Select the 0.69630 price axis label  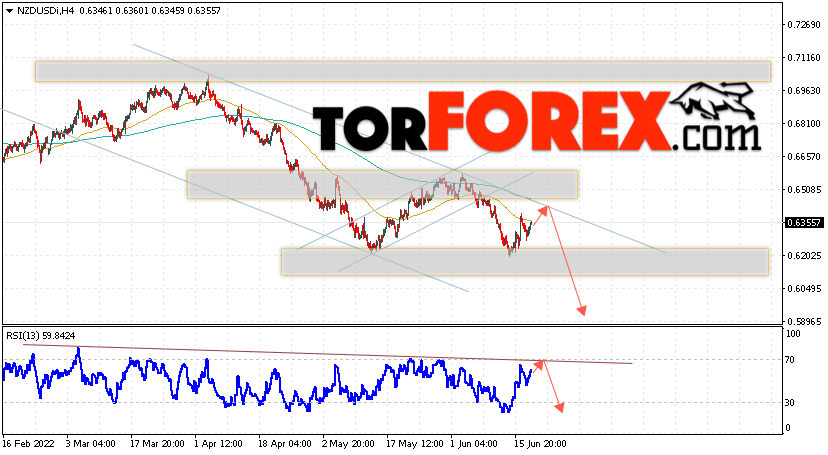pyautogui.click(x=804, y=91)
